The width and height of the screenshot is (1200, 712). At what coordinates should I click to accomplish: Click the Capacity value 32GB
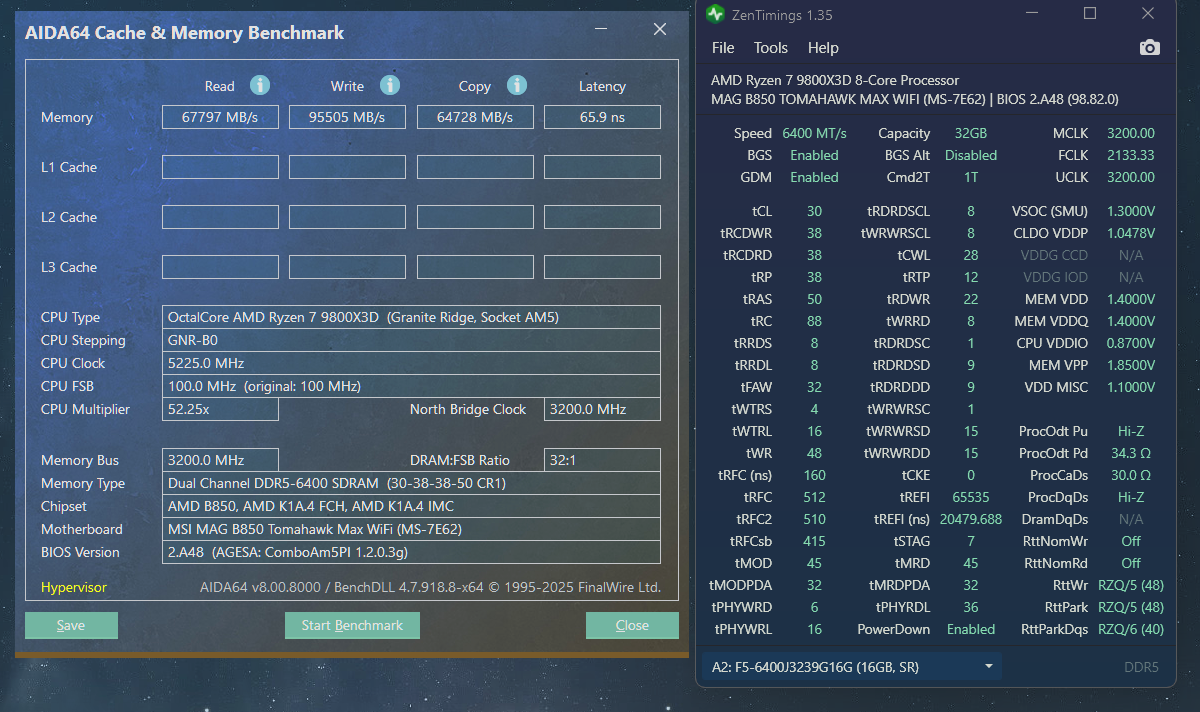point(970,133)
